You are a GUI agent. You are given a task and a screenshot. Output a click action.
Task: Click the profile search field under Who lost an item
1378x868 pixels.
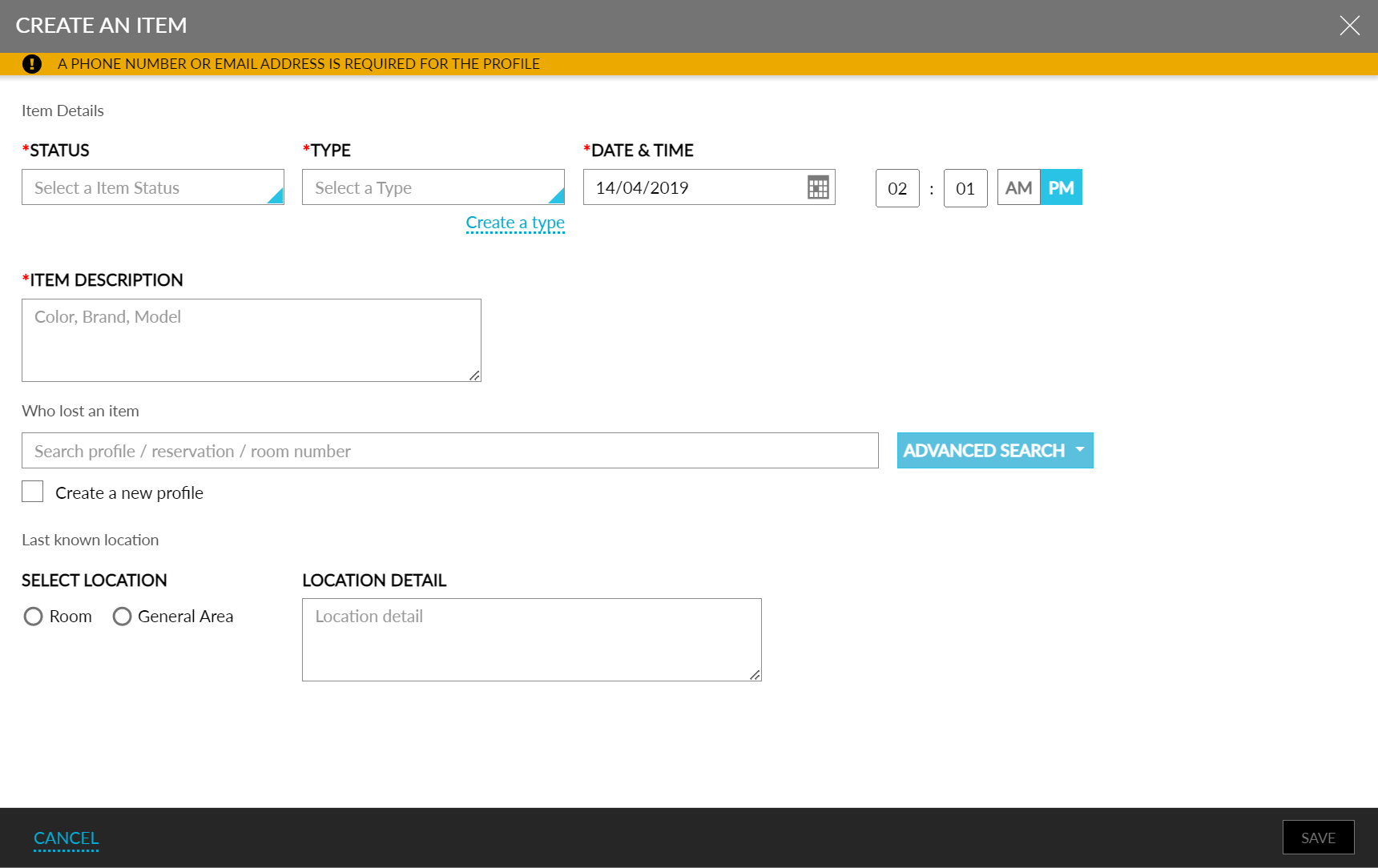[449, 450]
